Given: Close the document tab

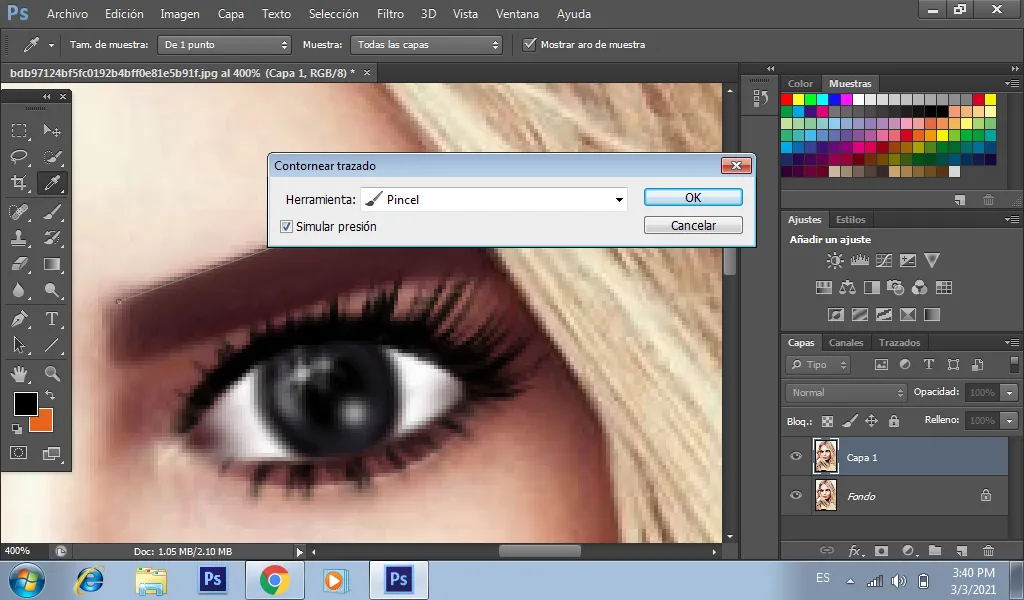Looking at the screenshot, I should (x=367, y=72).
